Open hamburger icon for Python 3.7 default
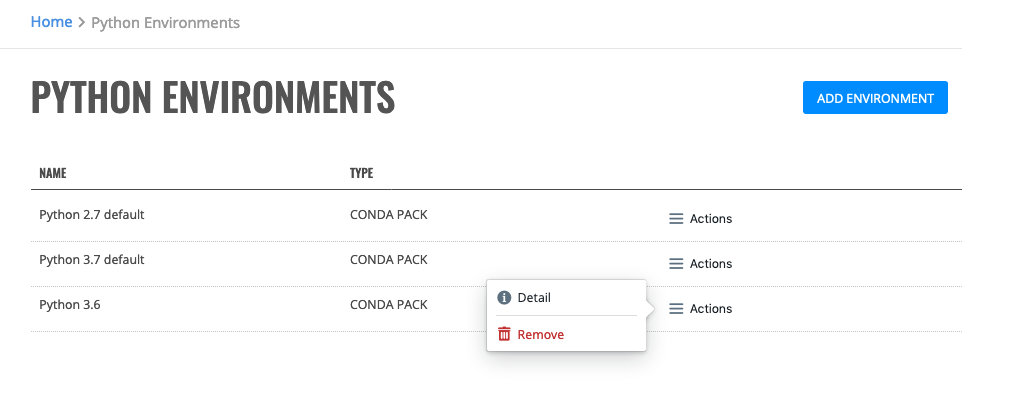The width and height of the screenshot is (1031, 415). tap(676, 264)
